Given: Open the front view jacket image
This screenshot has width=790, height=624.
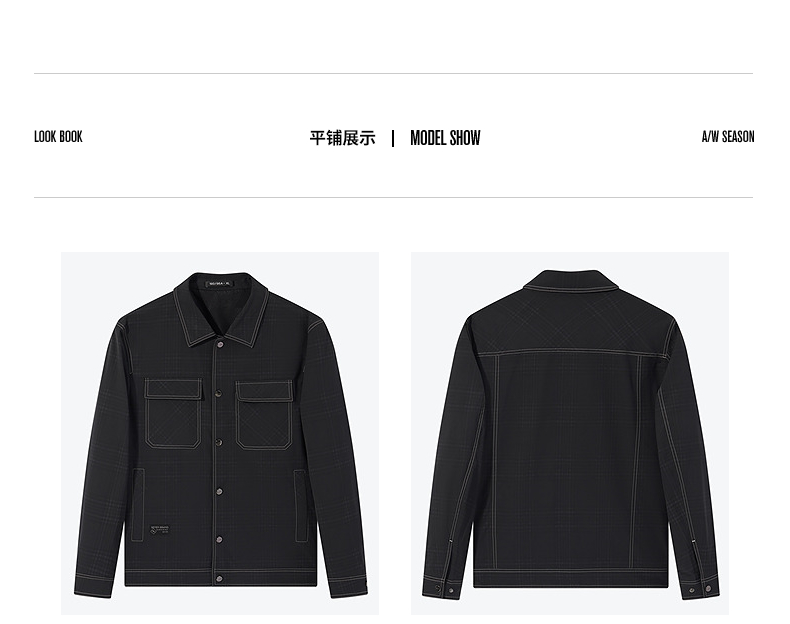Looking at the screenshot, I should [x=220, y=433].
